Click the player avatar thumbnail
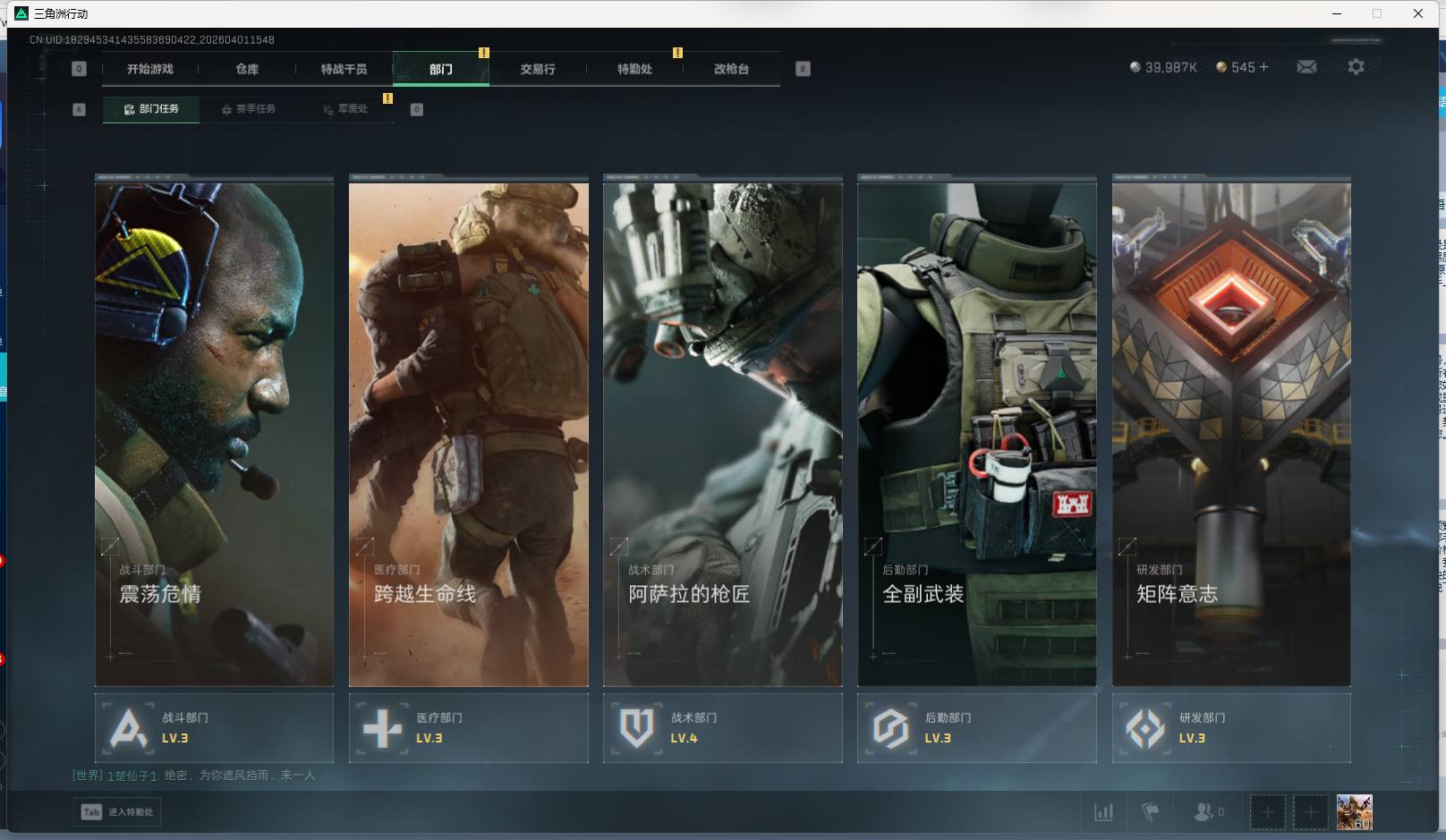 click(x=1354, y=812)
